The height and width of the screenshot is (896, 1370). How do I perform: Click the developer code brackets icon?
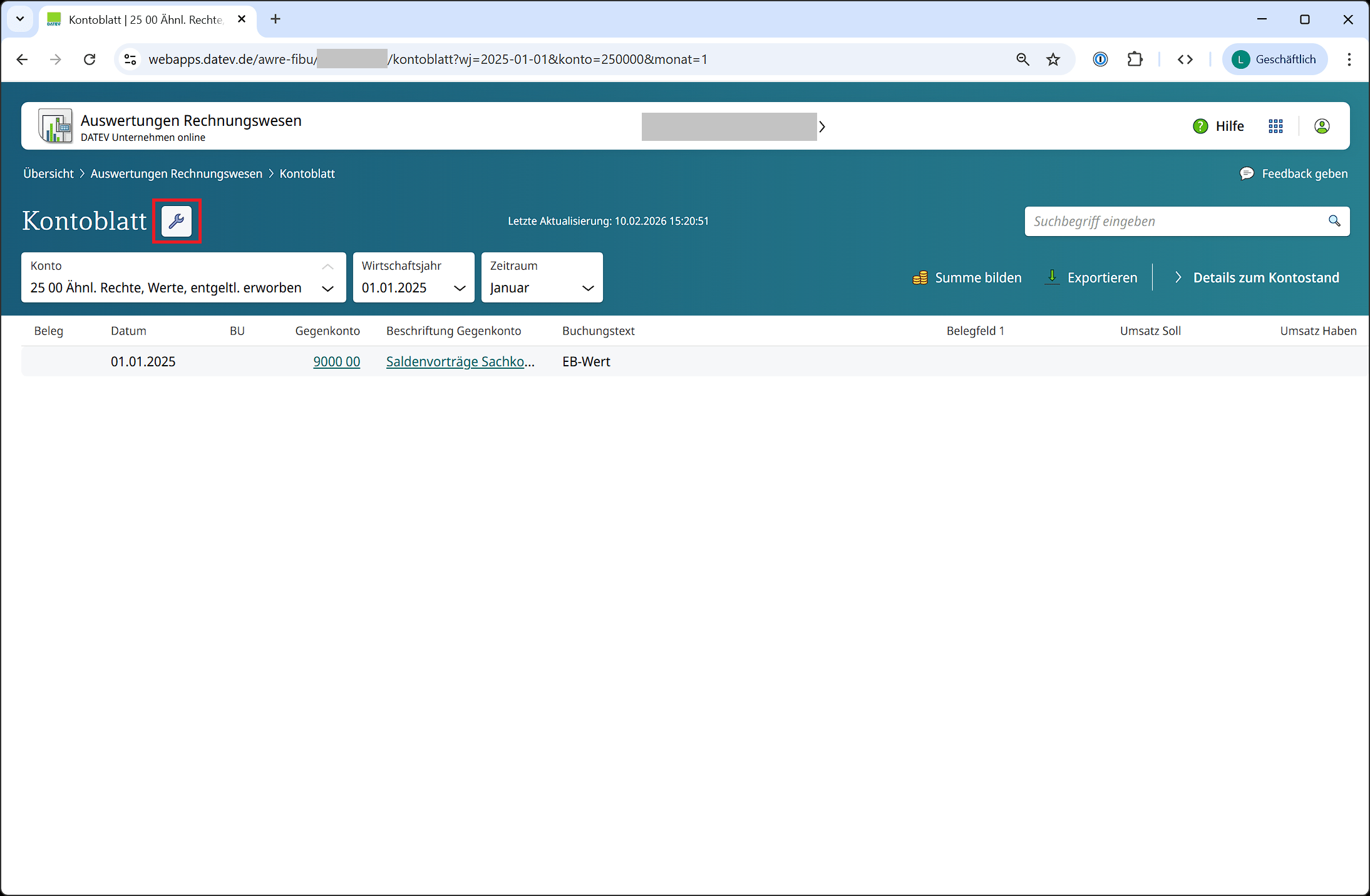(1185, 59)
